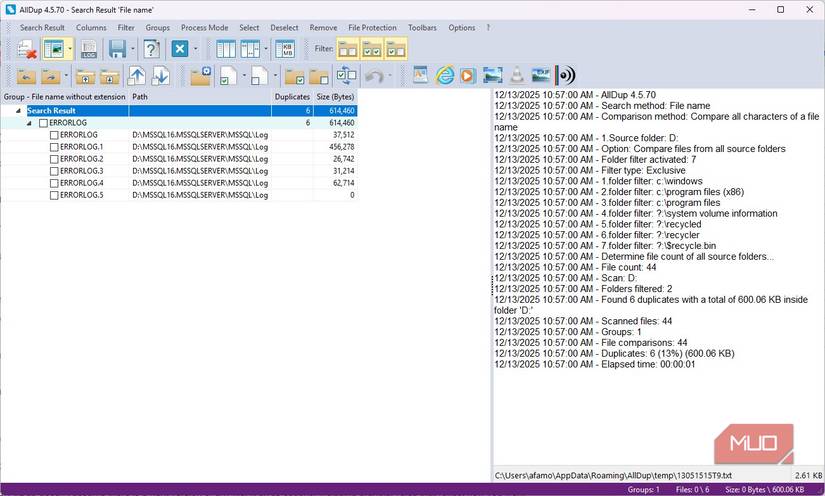
Task: Click the image viewer landscape icon
Action: pyautogui.click(x=492, y=76)
